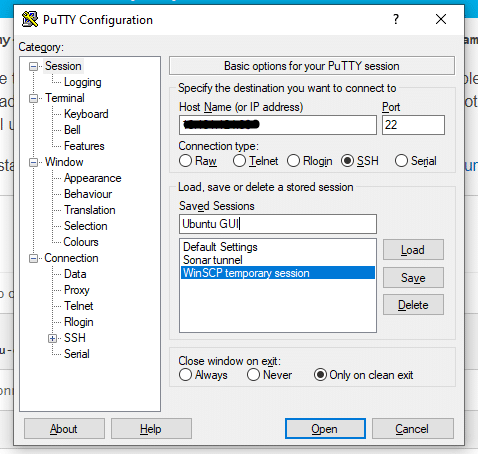This screenshot has height=454, width=478.
Task: Open the Logging category
Action: pyautogui.click(x=83, y=82)
